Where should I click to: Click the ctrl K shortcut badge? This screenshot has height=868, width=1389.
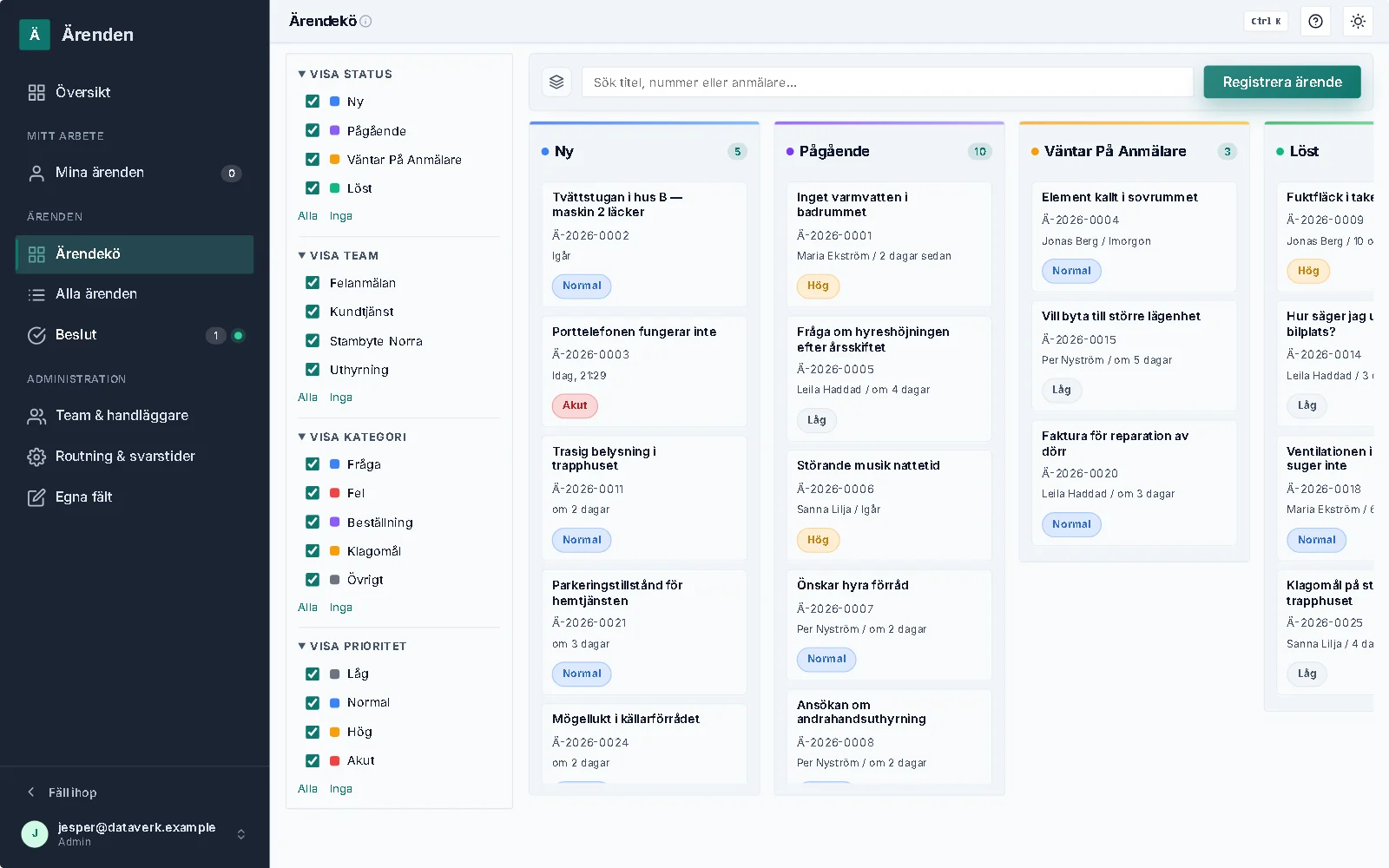click(1266, 22)
